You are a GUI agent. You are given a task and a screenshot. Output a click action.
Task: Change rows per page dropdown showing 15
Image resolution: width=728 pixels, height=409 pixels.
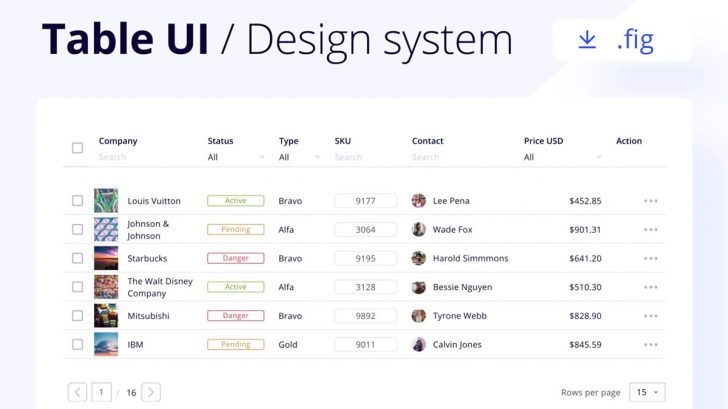[647, 392]
